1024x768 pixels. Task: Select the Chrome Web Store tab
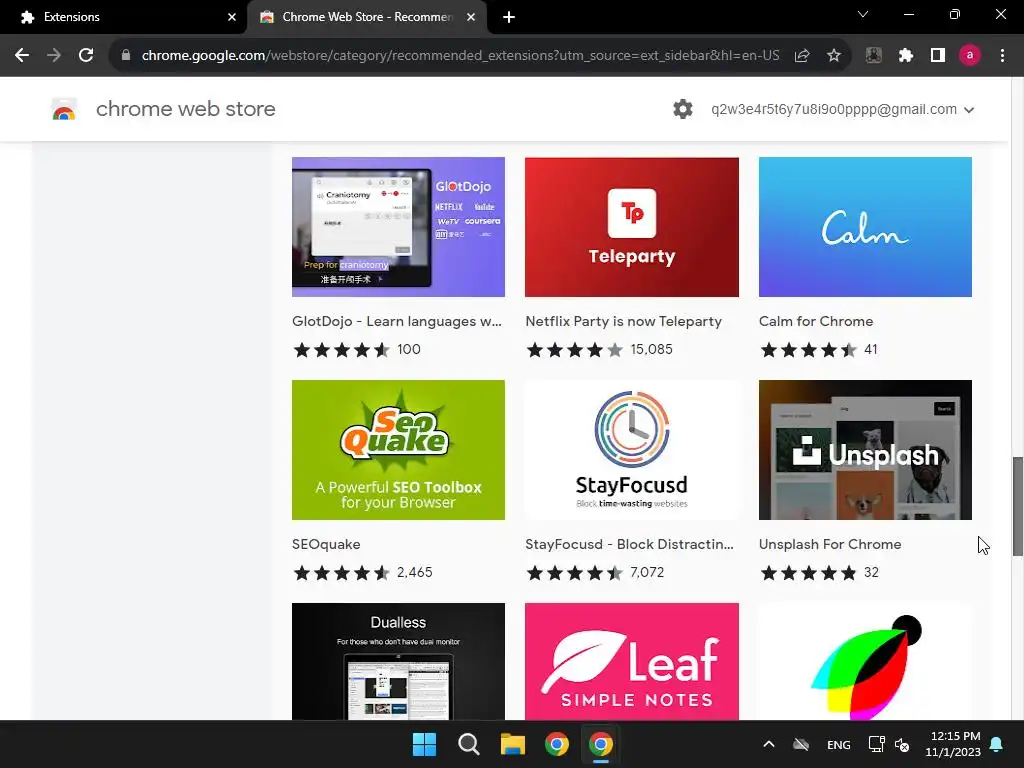click(366, 17)
